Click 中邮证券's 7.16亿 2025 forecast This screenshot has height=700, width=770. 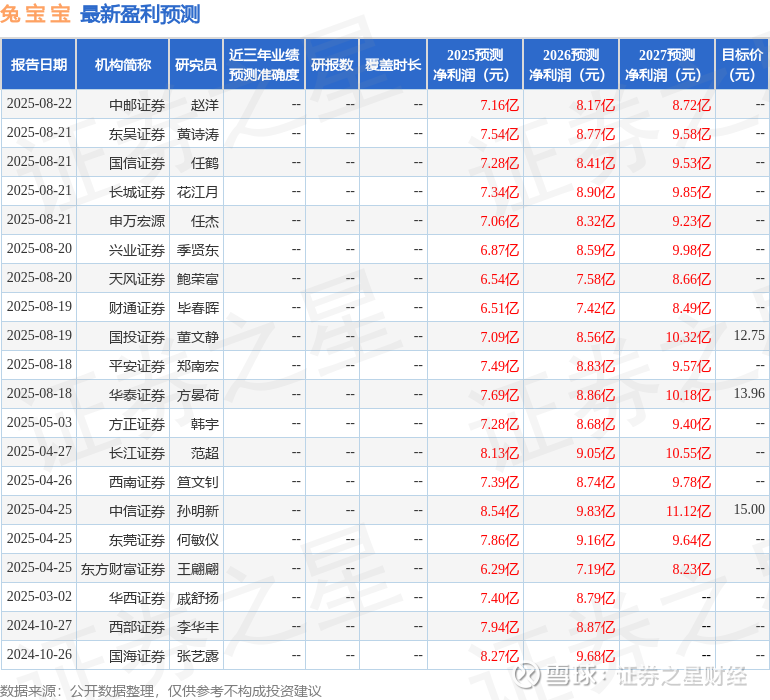coord(499,105)
